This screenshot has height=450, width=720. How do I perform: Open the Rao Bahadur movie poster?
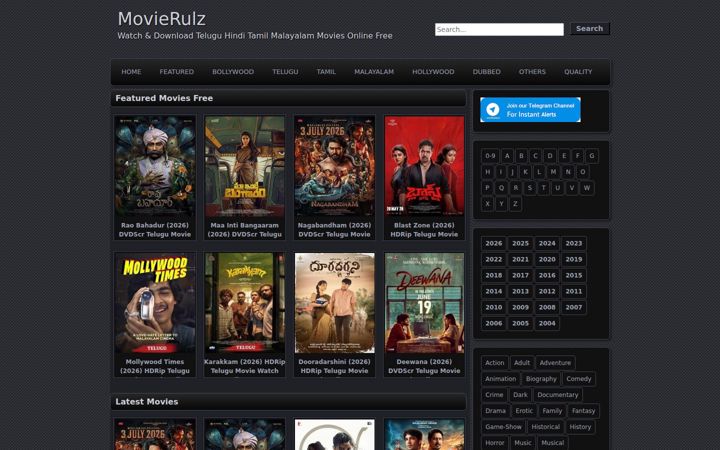point(155,166)
